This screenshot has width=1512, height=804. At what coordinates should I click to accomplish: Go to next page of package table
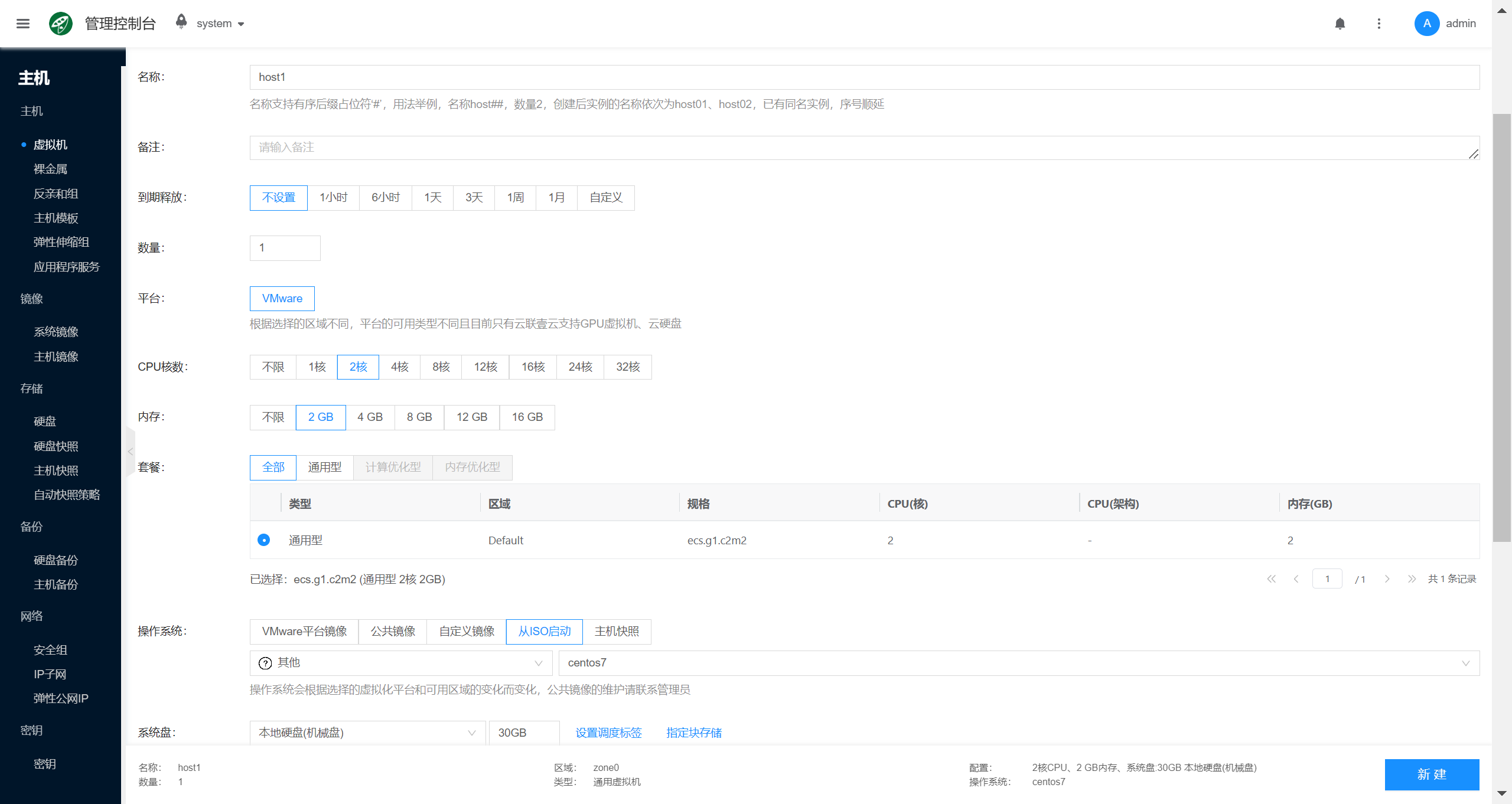click(x=1387, y=579)
